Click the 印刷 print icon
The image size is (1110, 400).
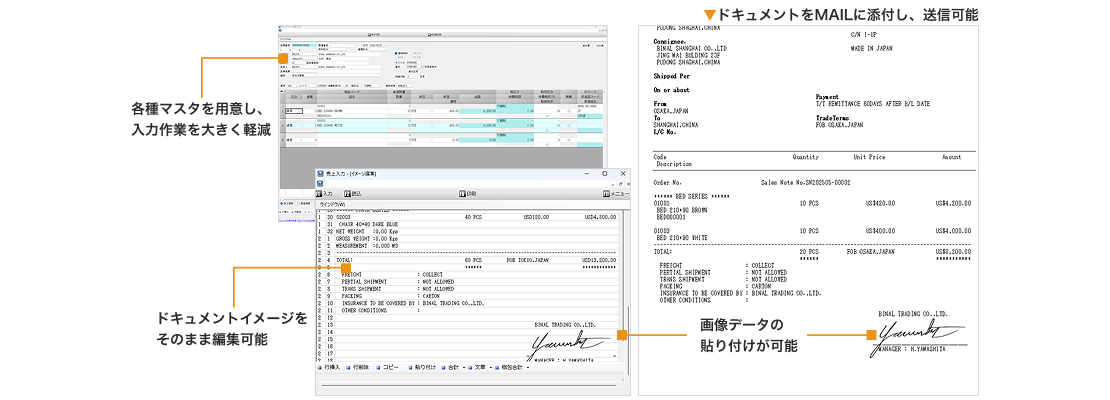[x=462, y=193]
